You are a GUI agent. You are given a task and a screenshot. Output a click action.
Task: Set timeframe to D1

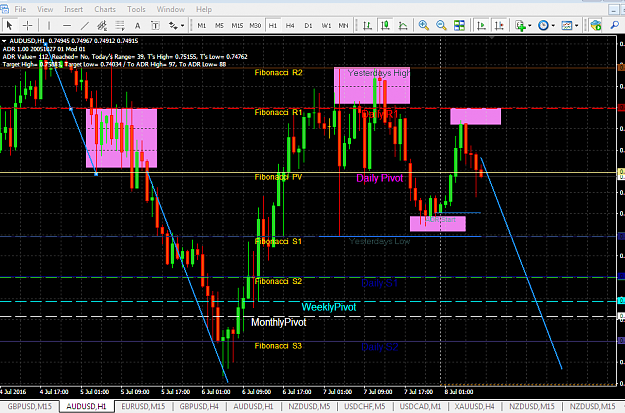pyautogui.click(x=308, y=26)
